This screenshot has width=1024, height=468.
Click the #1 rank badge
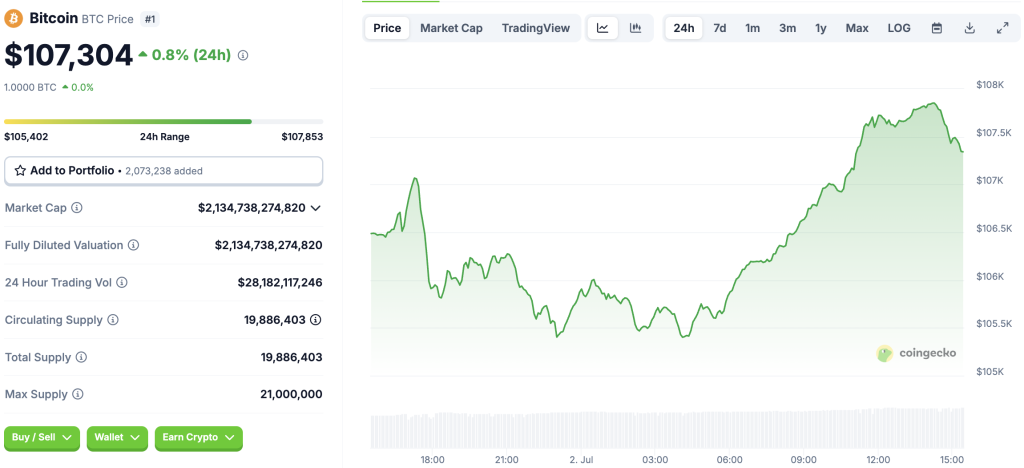tap(150, 19)
